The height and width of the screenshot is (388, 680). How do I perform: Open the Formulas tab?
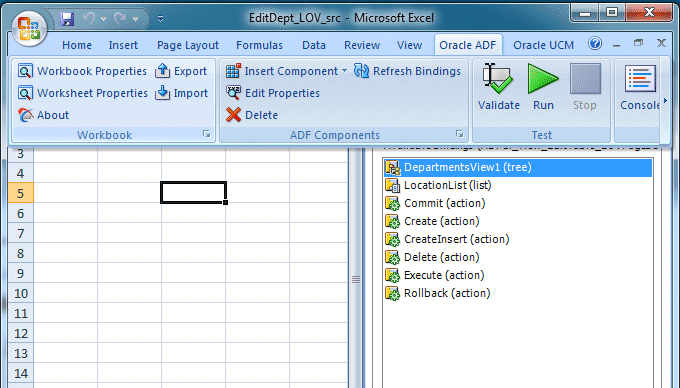259,45
